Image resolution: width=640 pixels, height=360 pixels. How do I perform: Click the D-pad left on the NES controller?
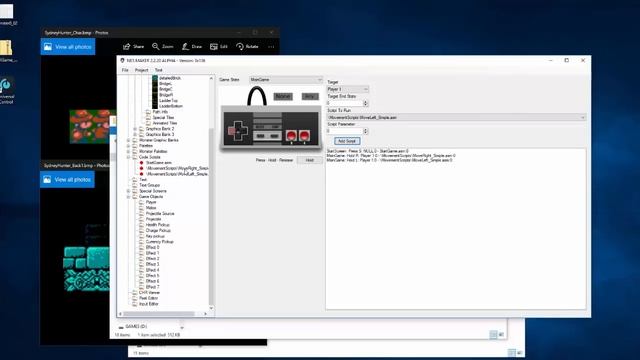tap(231, 131)
